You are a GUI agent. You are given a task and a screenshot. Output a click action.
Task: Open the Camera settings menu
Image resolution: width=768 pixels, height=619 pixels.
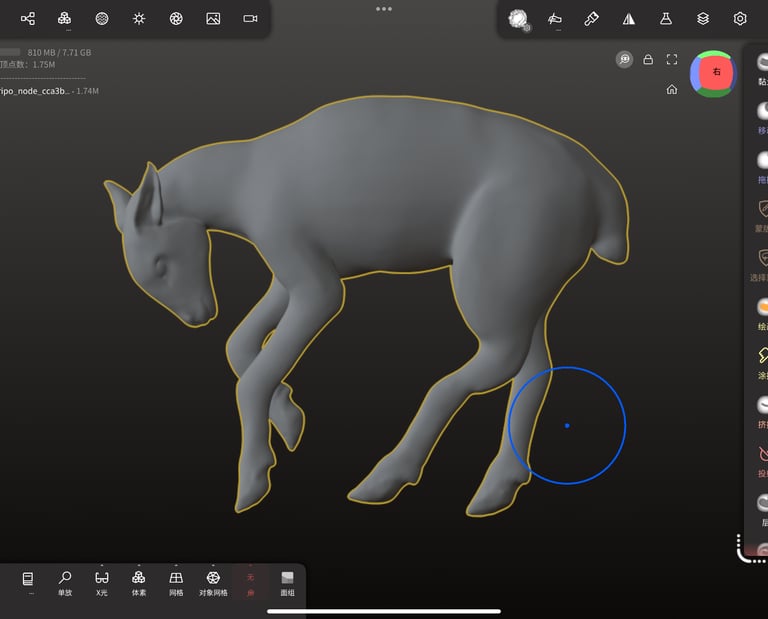coord(250,19)
